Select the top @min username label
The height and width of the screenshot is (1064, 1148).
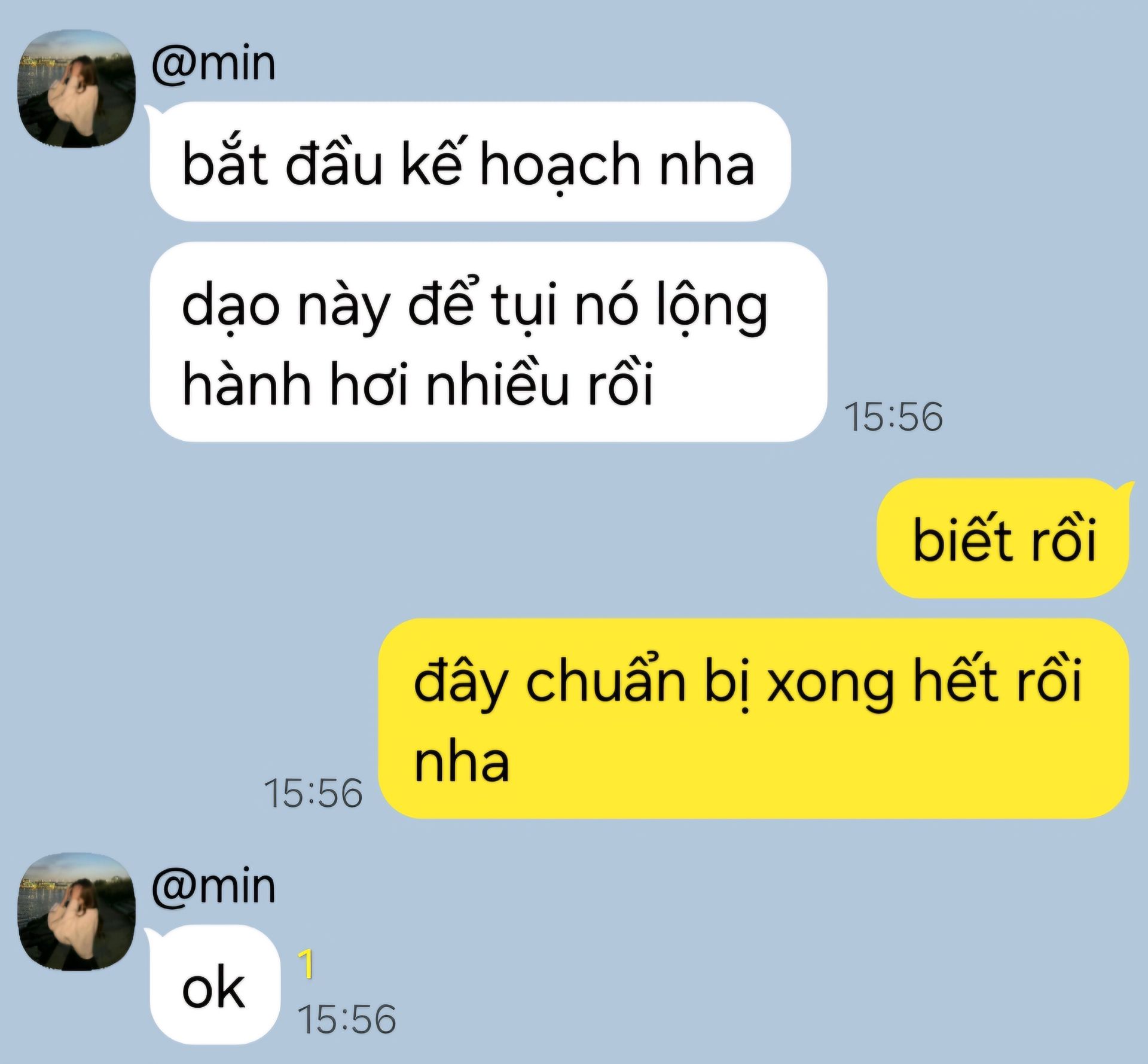click(x=213, y=63)
